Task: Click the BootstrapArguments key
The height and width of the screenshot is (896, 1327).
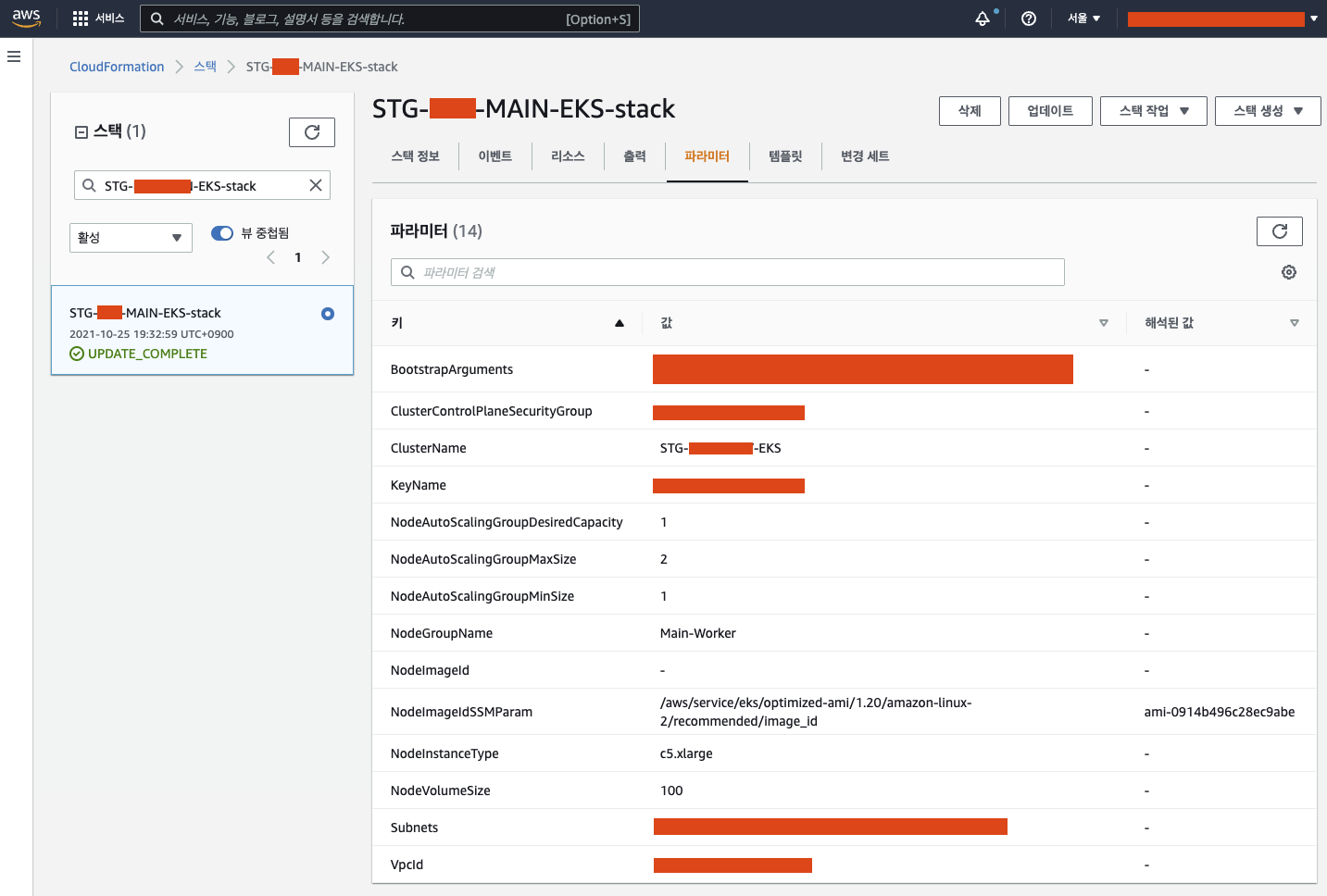Action: pyautogui.click(x=452, y=369)
